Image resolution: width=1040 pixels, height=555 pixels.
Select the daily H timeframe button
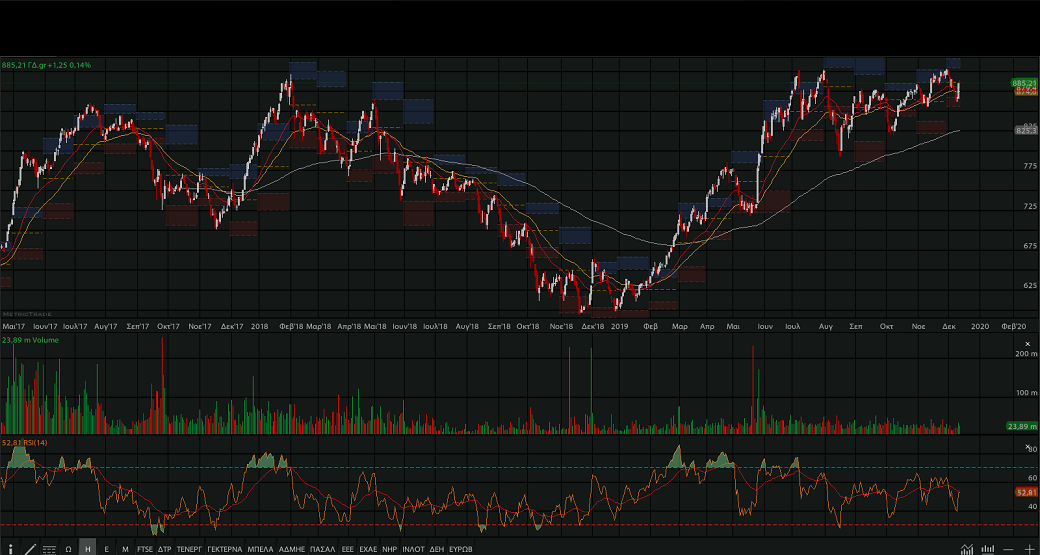87,549
